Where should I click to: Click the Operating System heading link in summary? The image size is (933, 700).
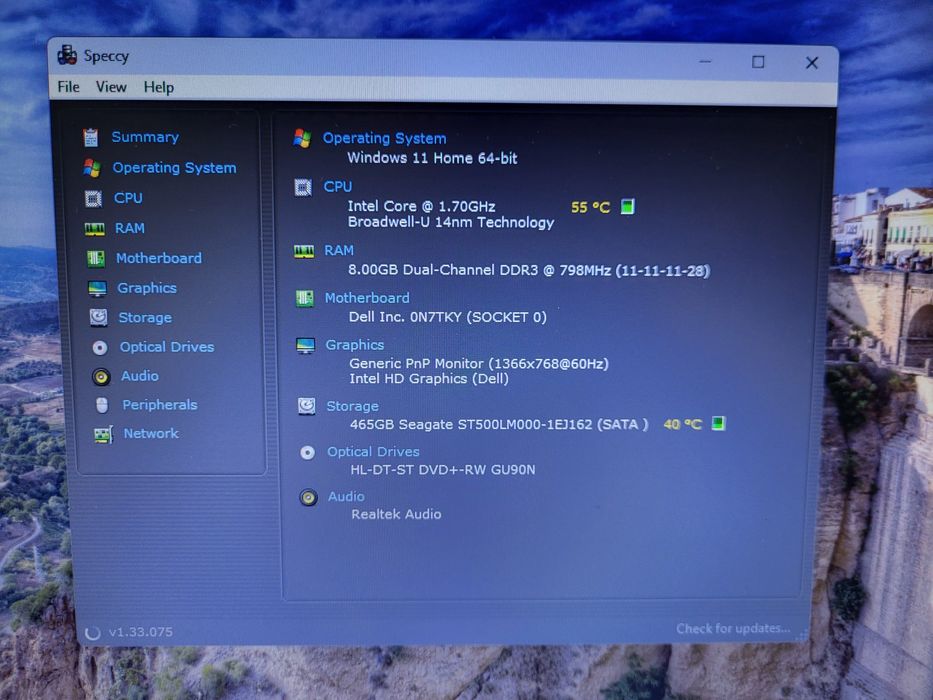(x=384, y=139)
